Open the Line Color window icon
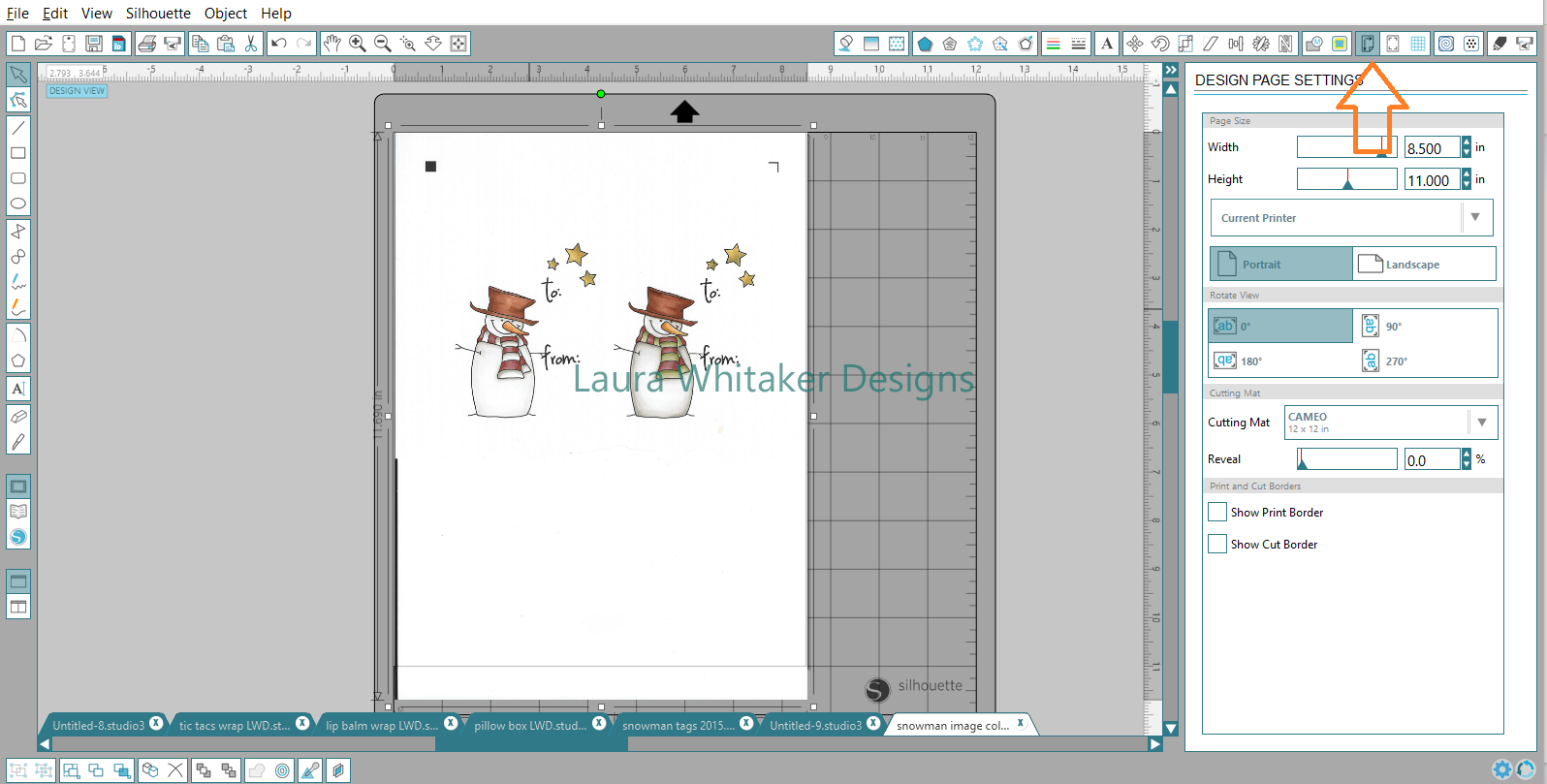Image resolution: width=1547 pixels, height=784 pixels. (1053, 44)
